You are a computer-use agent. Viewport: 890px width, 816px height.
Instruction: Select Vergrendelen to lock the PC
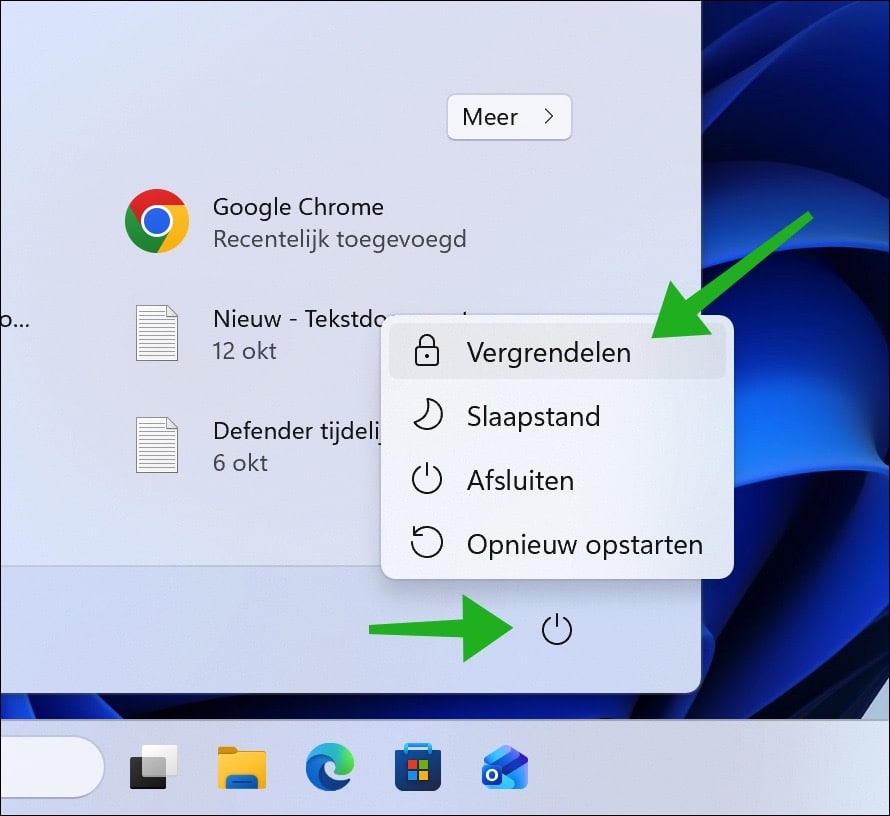[x=548, y=352]
